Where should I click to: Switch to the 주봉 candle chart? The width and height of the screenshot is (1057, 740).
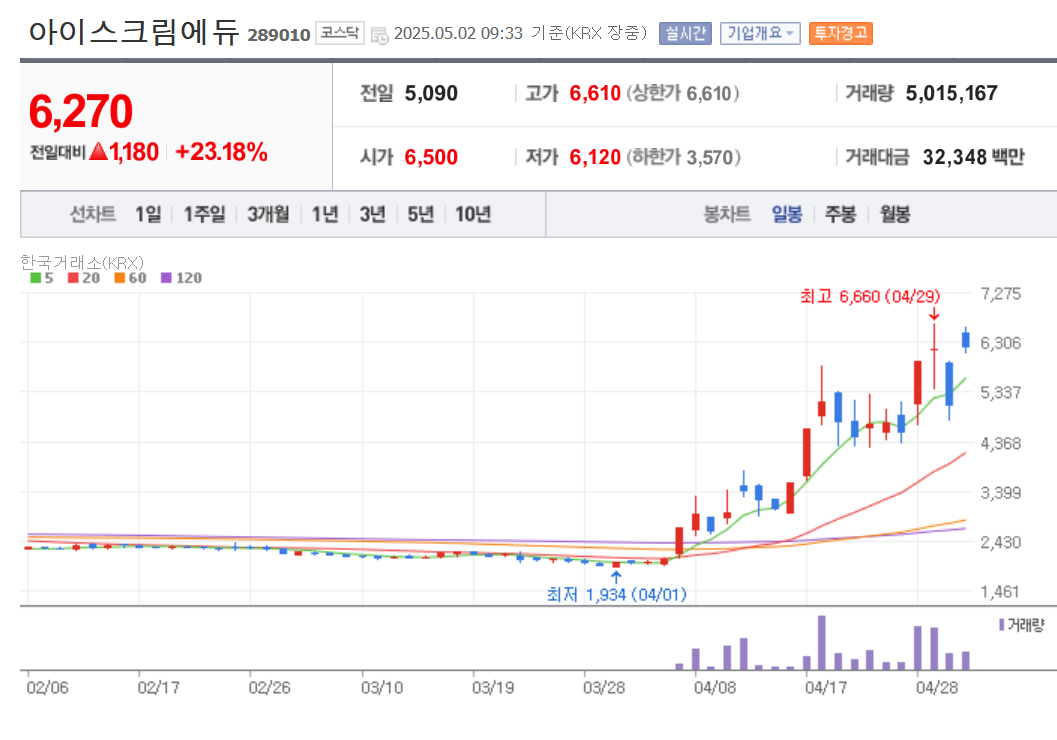[x=840, y=214]
